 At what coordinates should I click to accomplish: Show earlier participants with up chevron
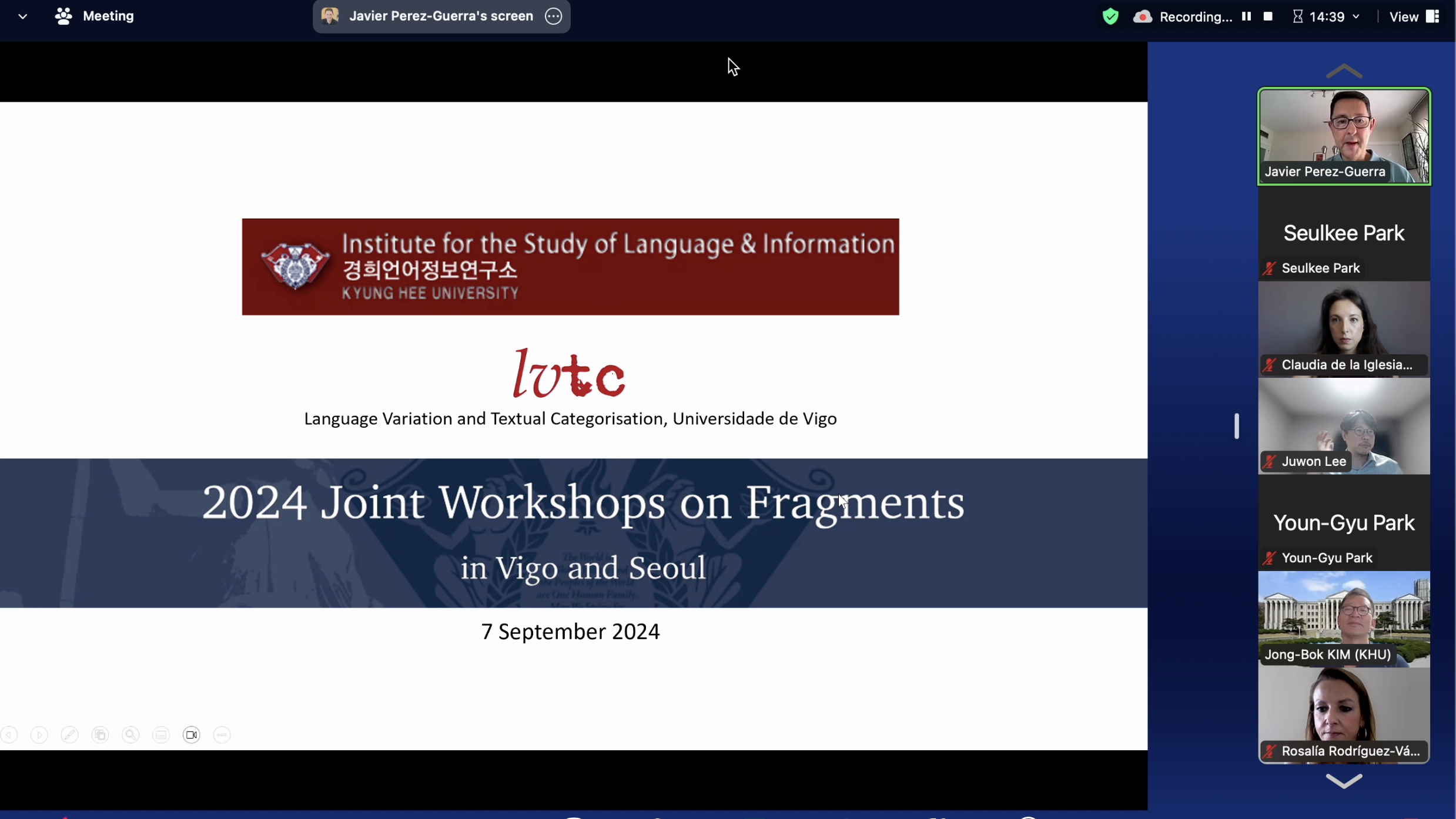click(x=1344, y=72)
